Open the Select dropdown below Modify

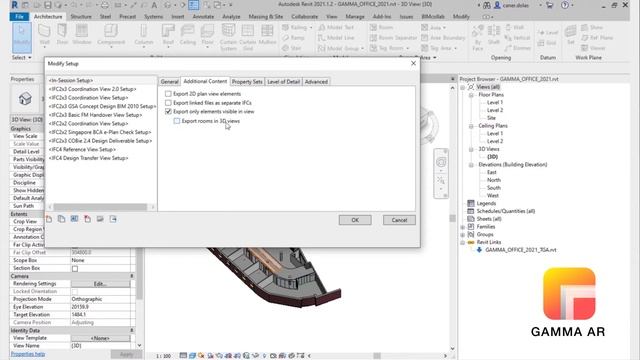pyautogui.click(x=22, y=58)
